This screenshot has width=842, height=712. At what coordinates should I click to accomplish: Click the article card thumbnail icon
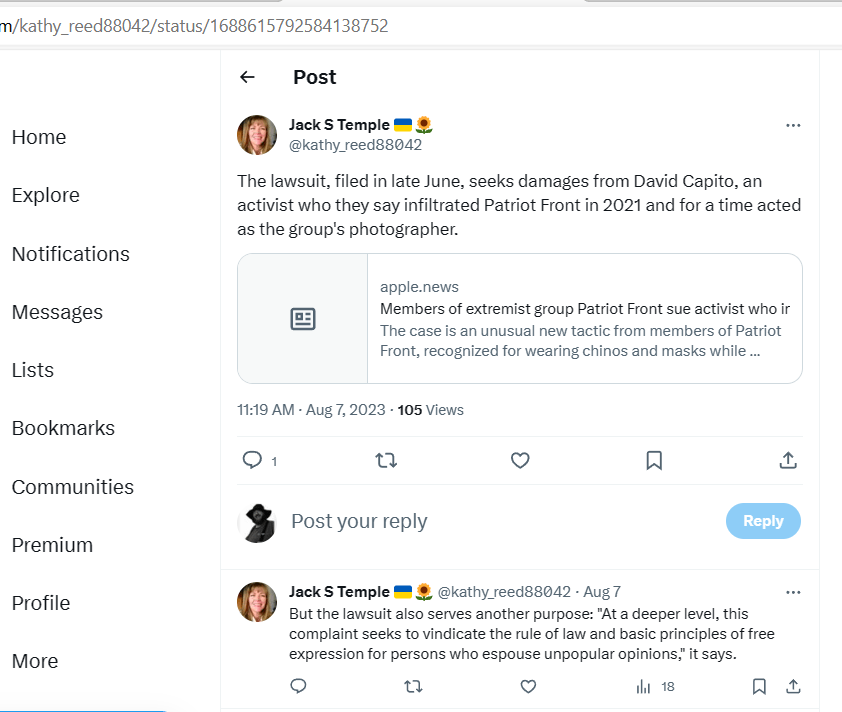pos(303,319)
